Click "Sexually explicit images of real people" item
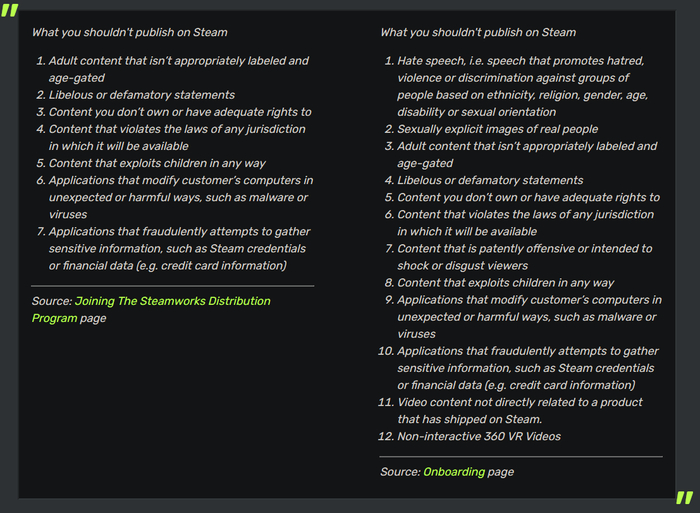 click(x=497, y=129)
